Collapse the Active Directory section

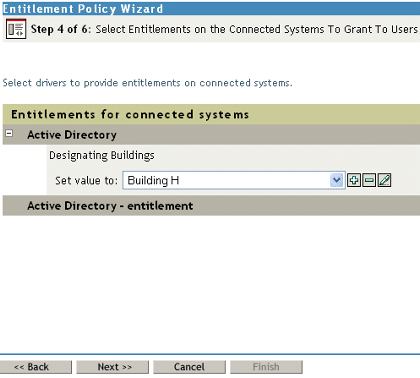click(9, 134)
